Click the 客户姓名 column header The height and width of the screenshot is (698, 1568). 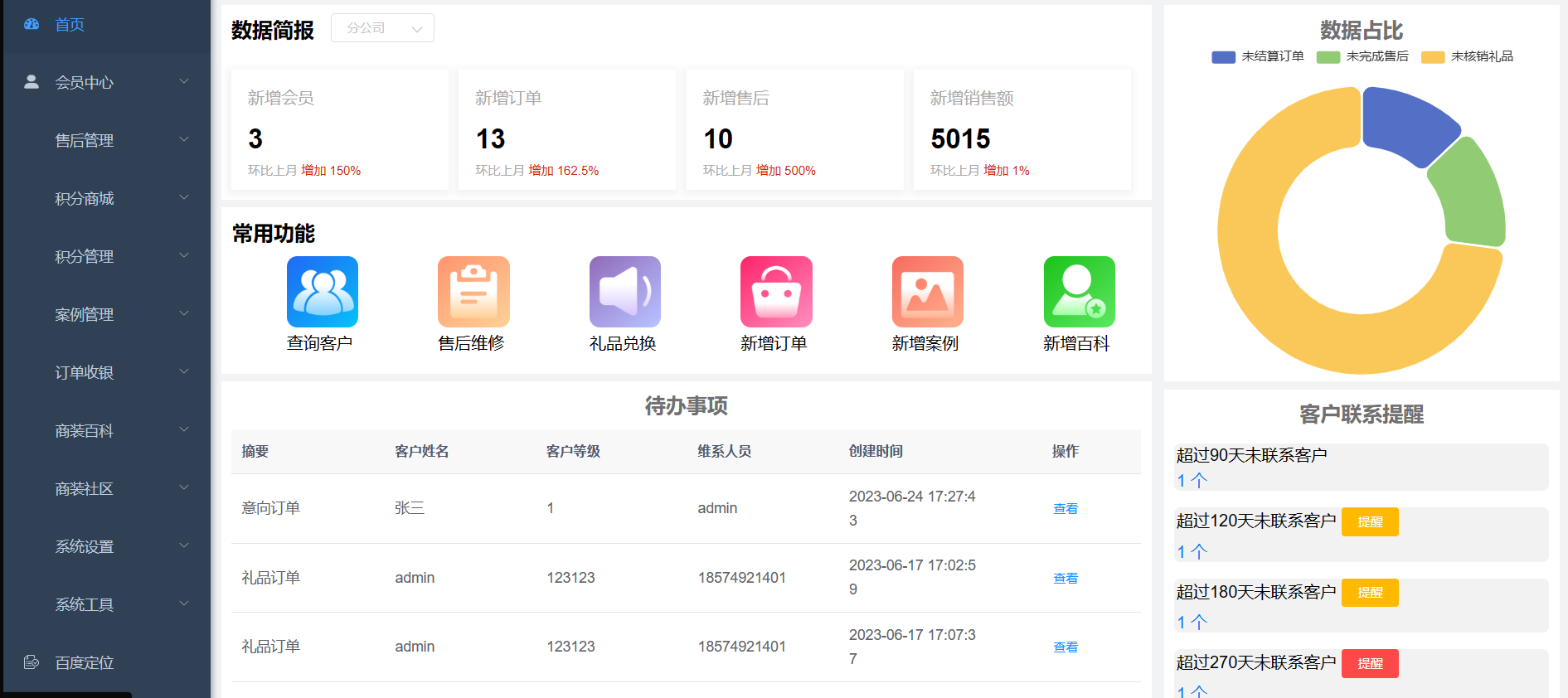[422, 451]
